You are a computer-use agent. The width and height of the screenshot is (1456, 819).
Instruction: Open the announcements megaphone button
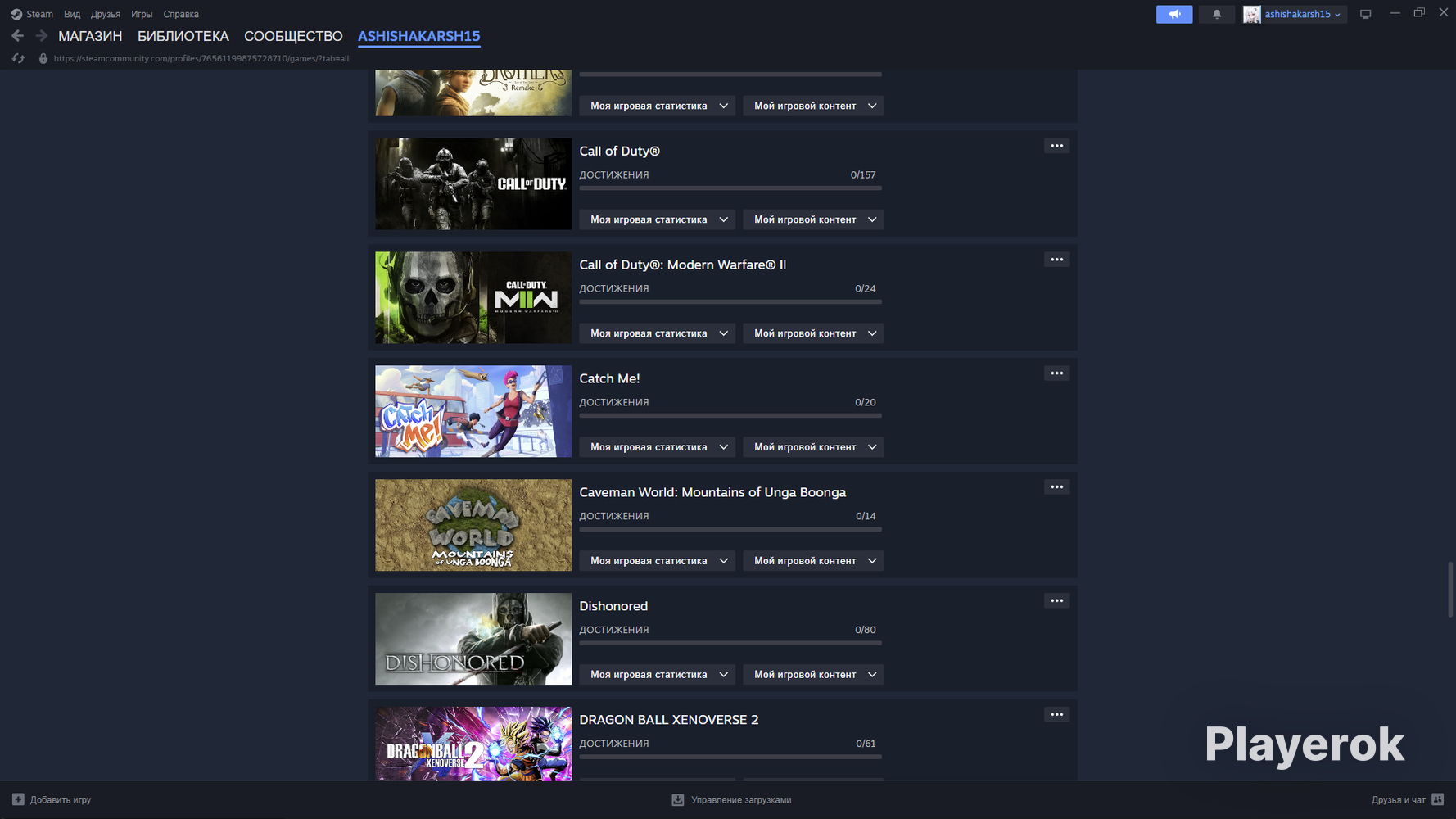pos(1174,14)
